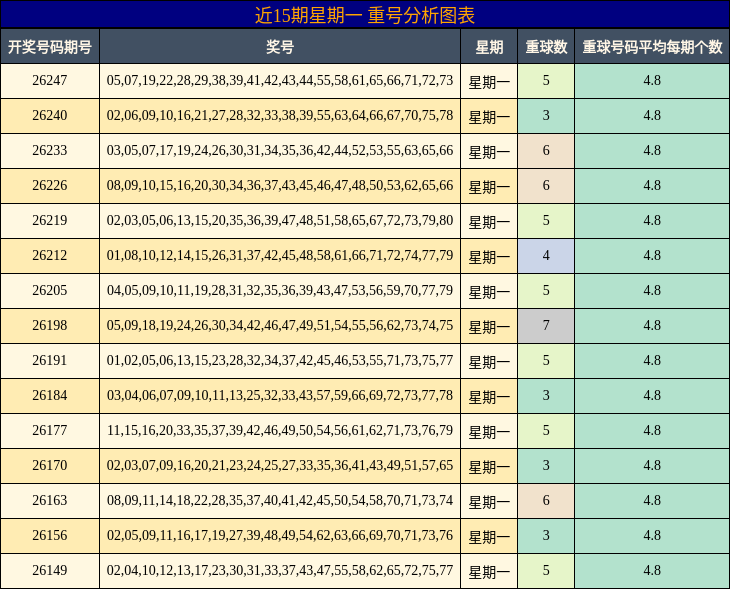Click the repeat count 3 for issue 26156
Viewport: 730px width, 589px height.
(546, 535)
